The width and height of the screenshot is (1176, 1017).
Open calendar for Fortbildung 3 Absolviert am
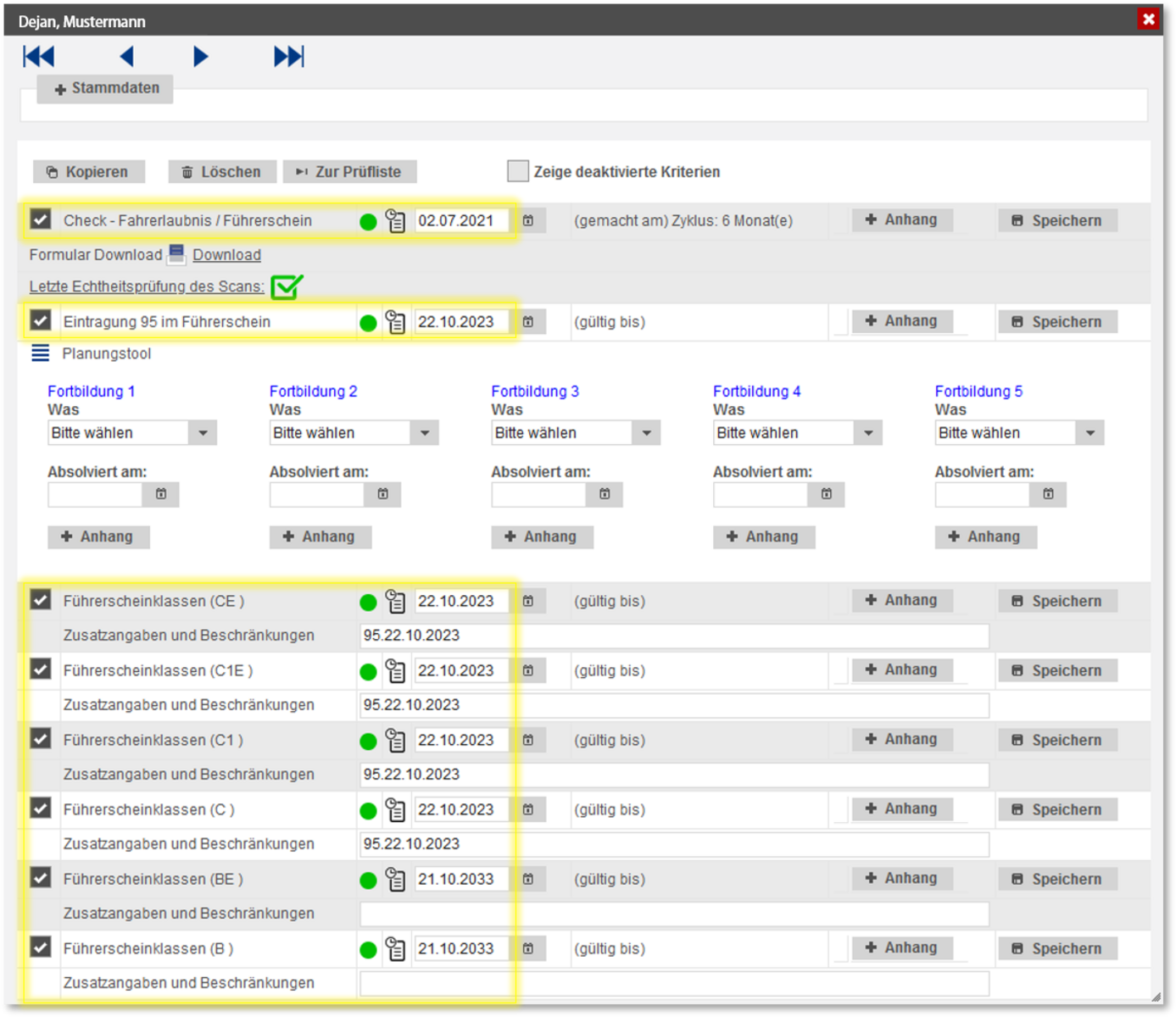tap(605, 494)
